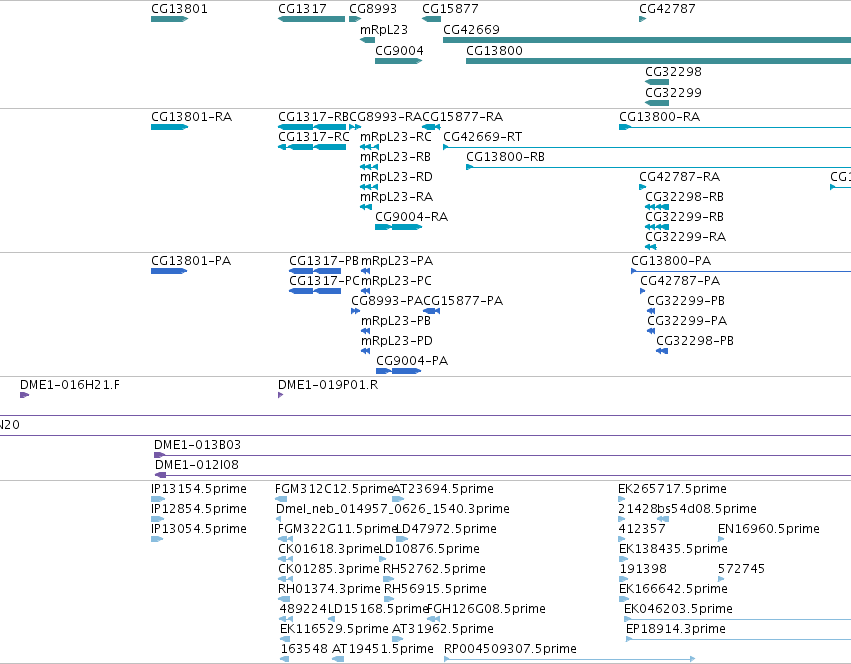The image size is (851, 664).
Task: Click the CG13800 gene bar
Action: pyautogui.click(x=658, y=61)
